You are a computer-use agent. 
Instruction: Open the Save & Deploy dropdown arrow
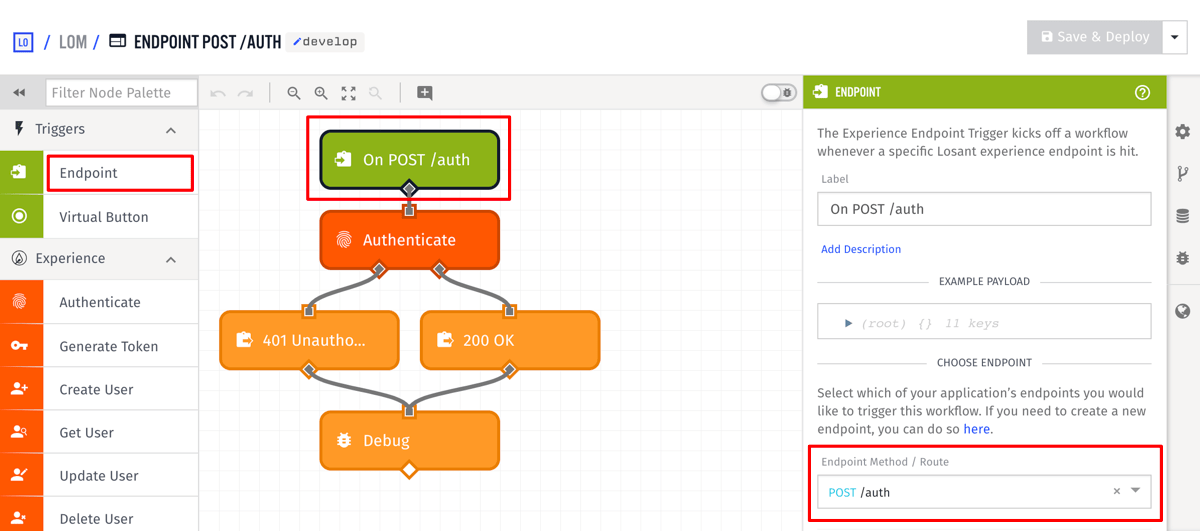pyautogui.click(x=1175, y=37)
